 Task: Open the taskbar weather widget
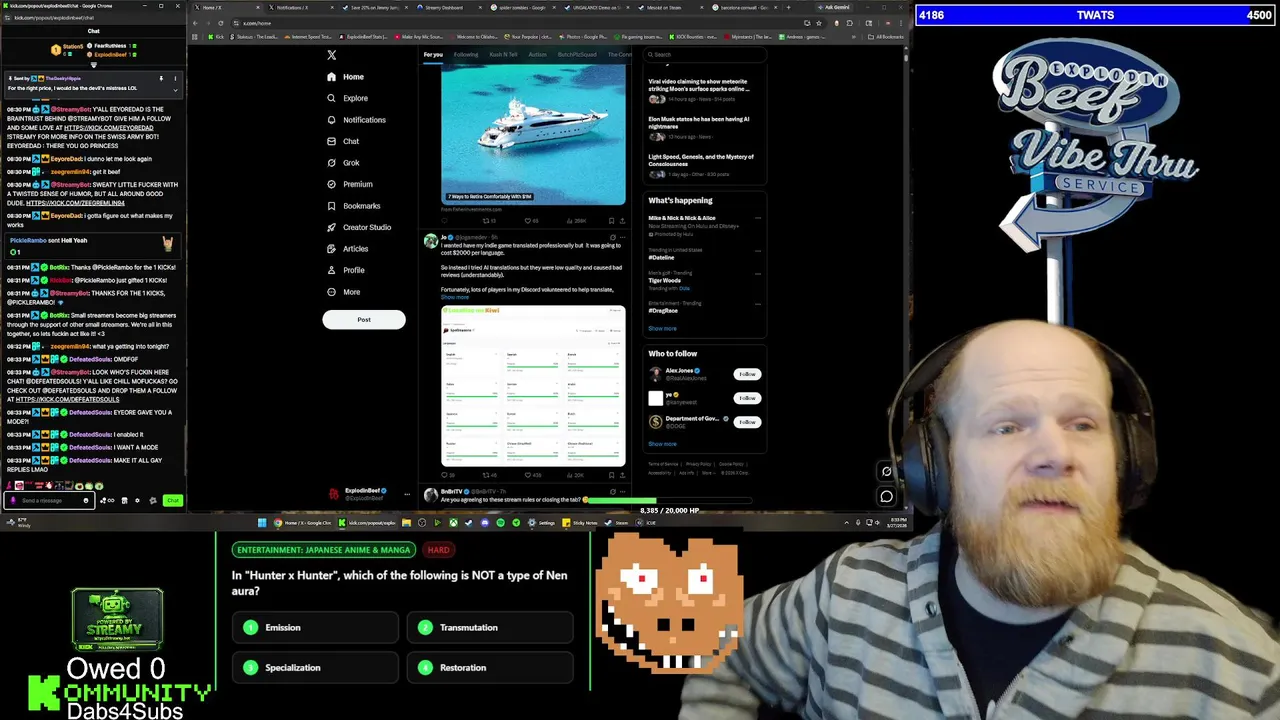(x=20, y=523)
